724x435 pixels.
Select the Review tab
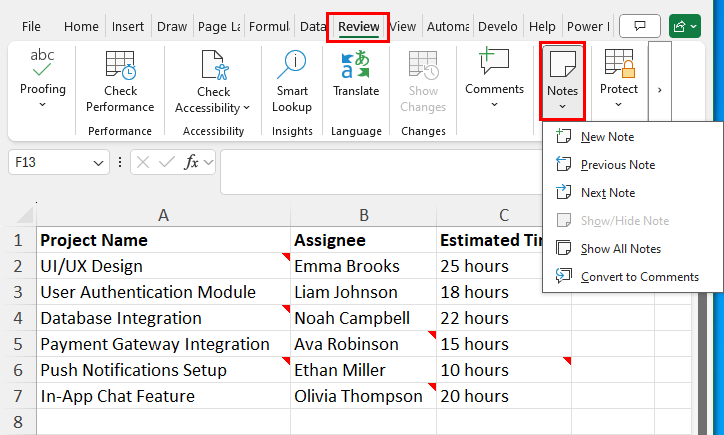tap(358, 27)
